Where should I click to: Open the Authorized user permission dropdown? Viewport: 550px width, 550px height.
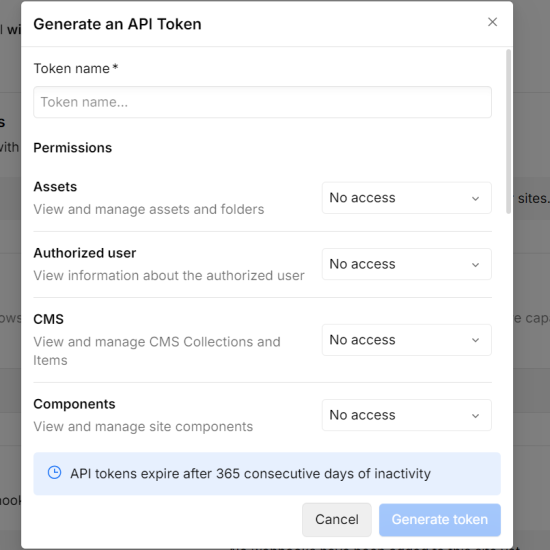[x=407, y=264]
